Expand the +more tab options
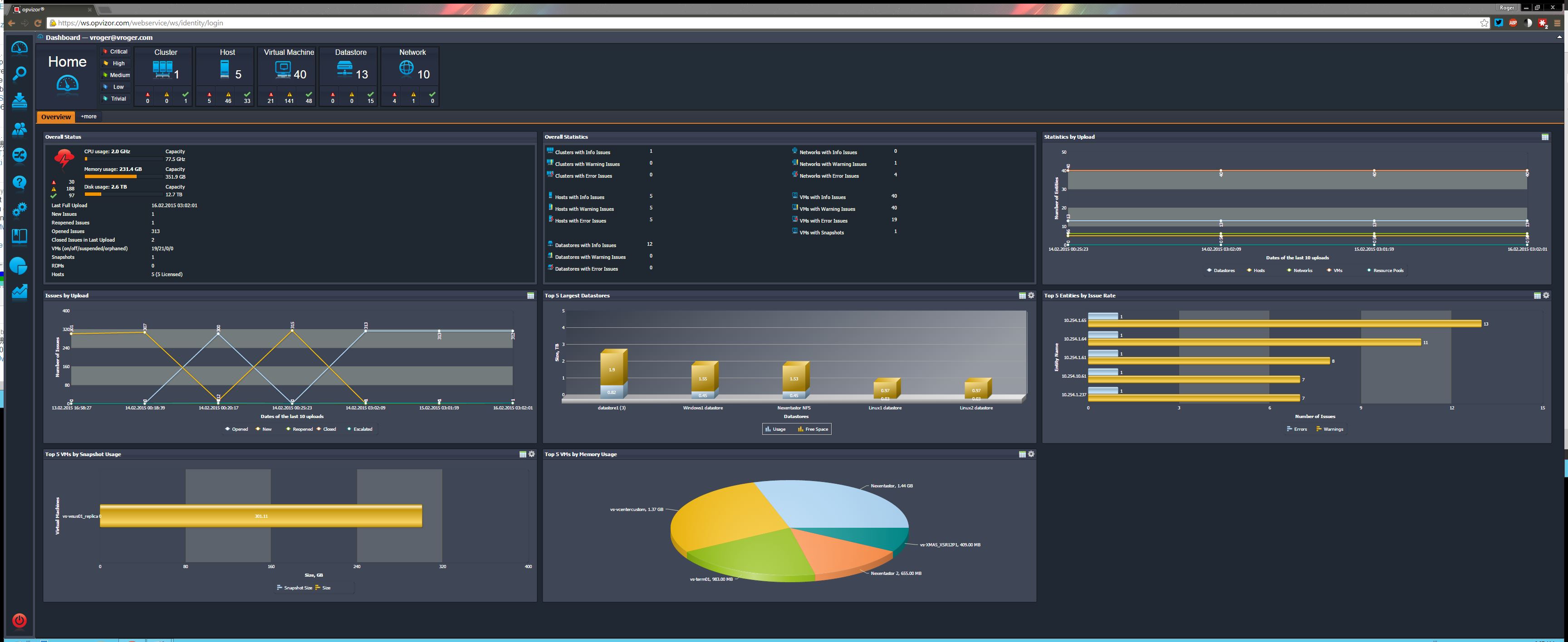 coord(88,117)
